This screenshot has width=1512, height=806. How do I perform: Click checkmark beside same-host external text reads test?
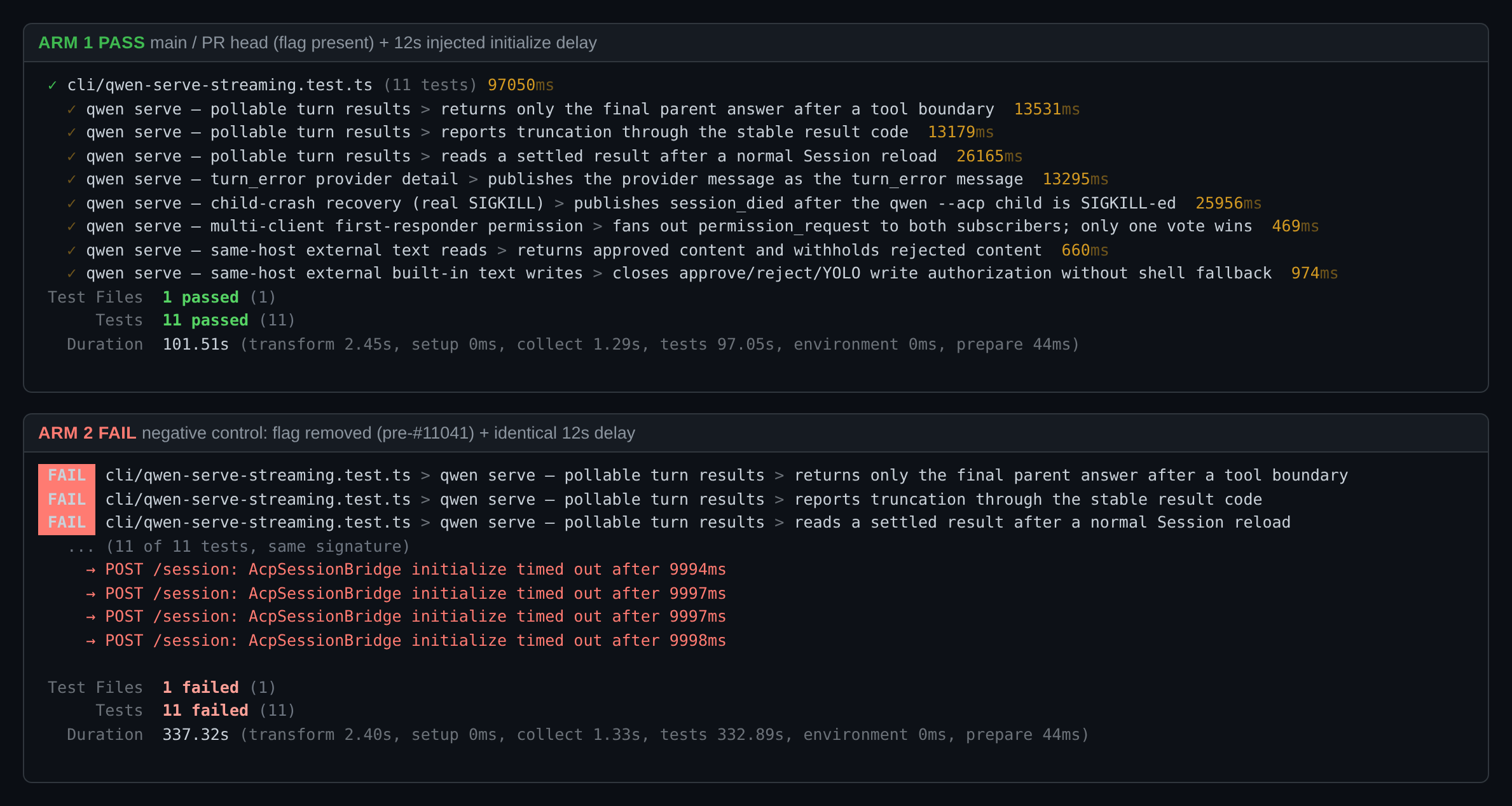(72, 250)
